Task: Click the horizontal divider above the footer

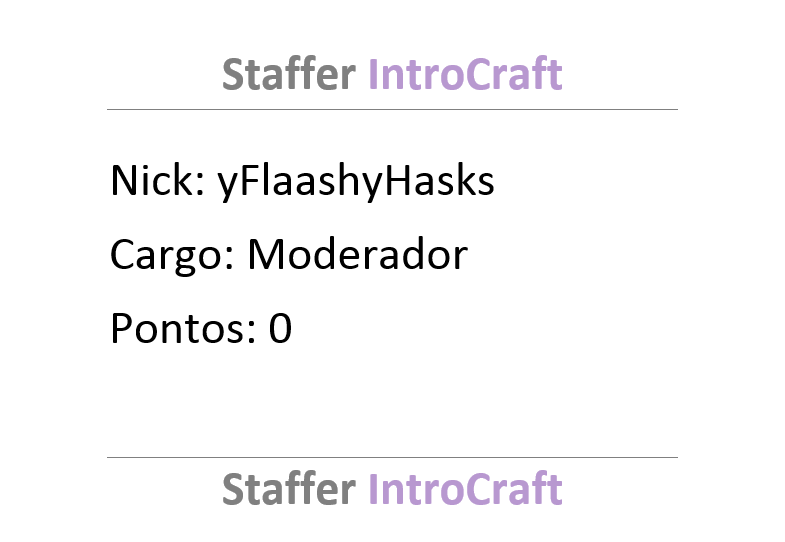Action: click(392, 457)
